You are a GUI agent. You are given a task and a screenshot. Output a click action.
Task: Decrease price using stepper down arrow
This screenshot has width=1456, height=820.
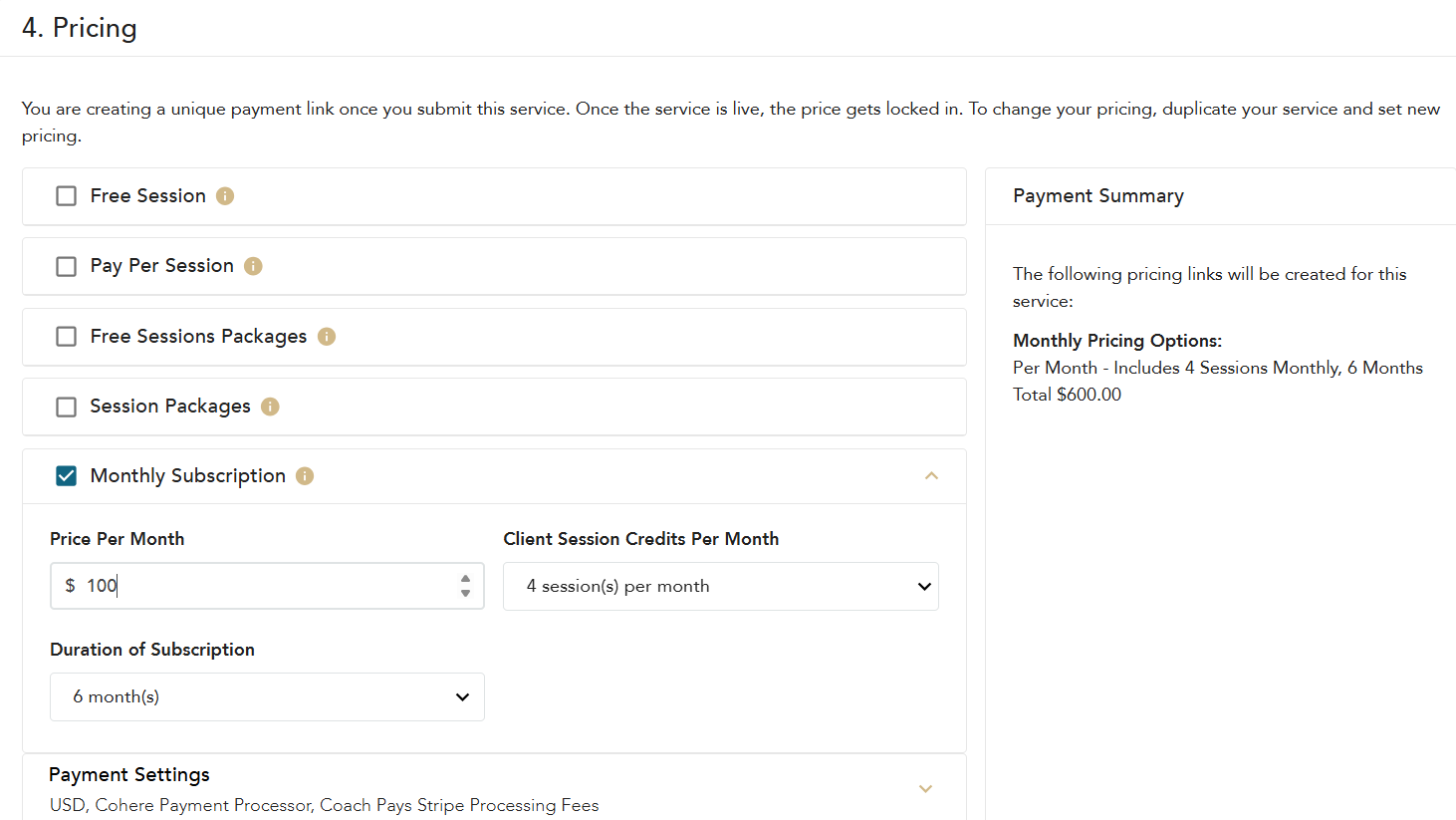[465, 593]
